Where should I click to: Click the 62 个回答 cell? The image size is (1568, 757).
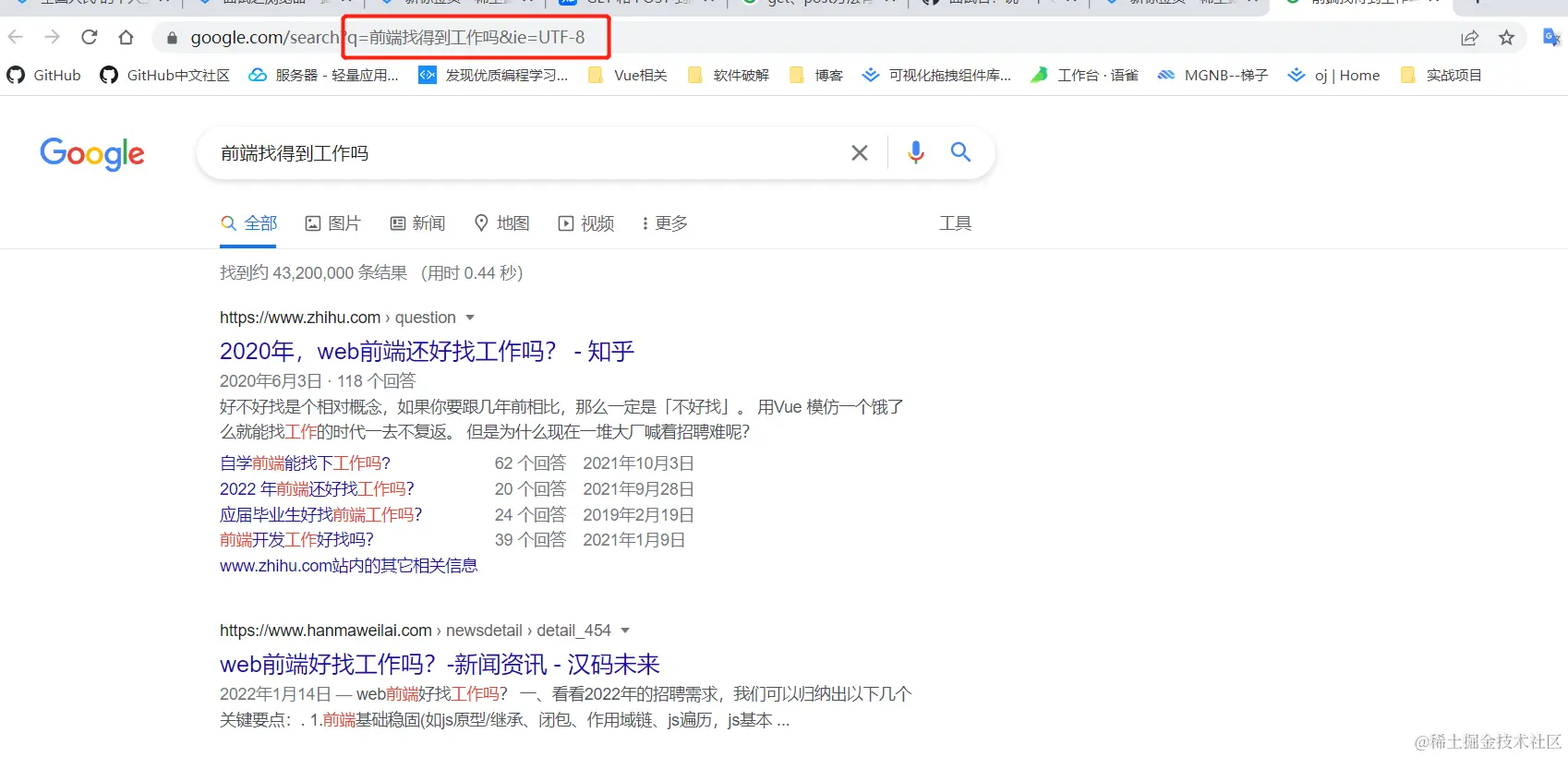coord(530,463)
